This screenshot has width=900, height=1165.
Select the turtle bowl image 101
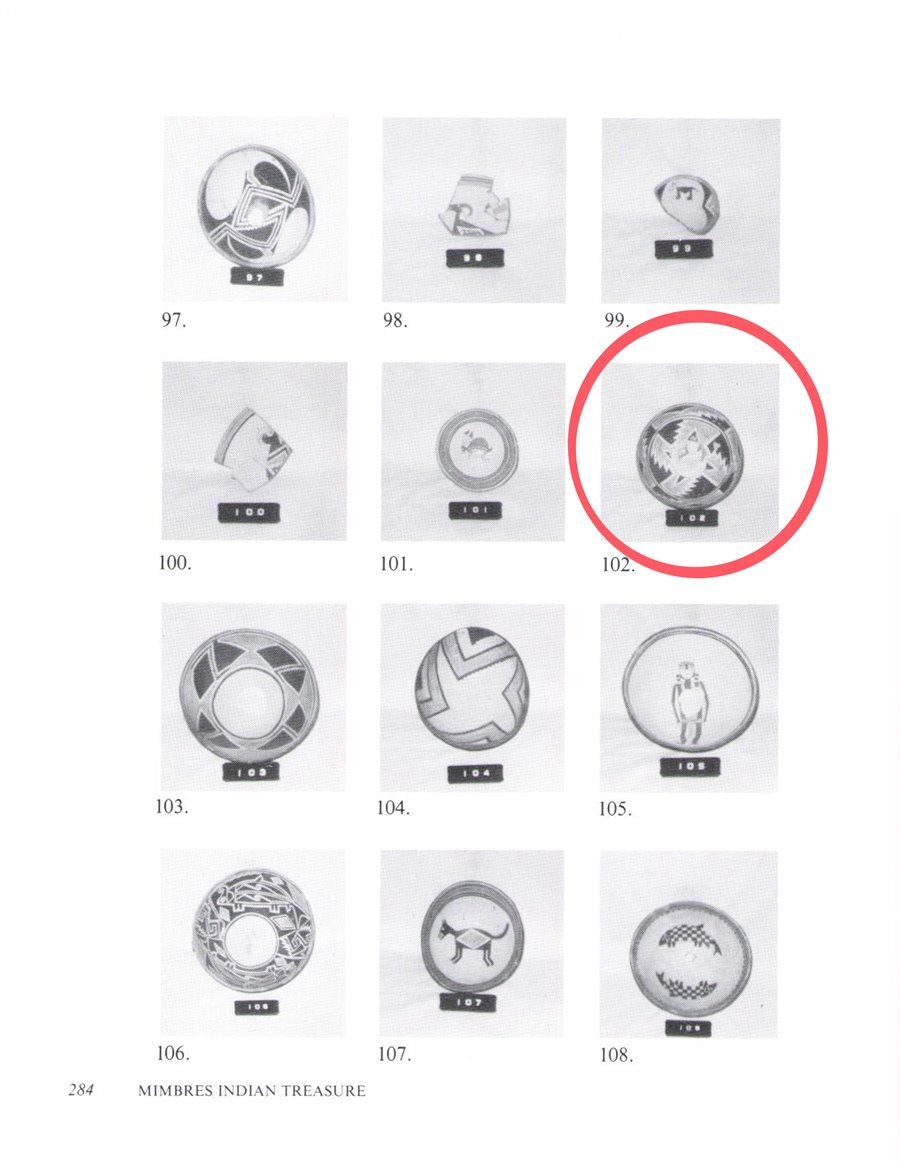473,452
